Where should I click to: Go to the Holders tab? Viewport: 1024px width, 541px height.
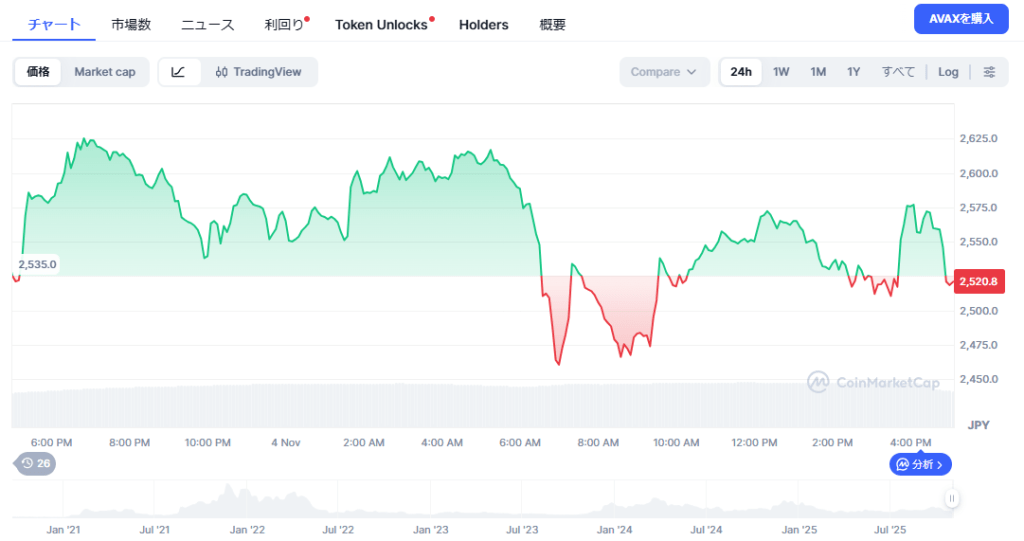[483, 25]
